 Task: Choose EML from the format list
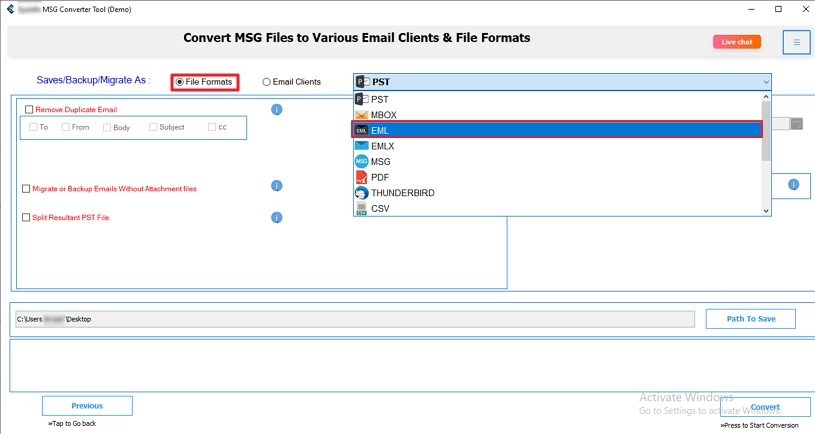point(558,130)
